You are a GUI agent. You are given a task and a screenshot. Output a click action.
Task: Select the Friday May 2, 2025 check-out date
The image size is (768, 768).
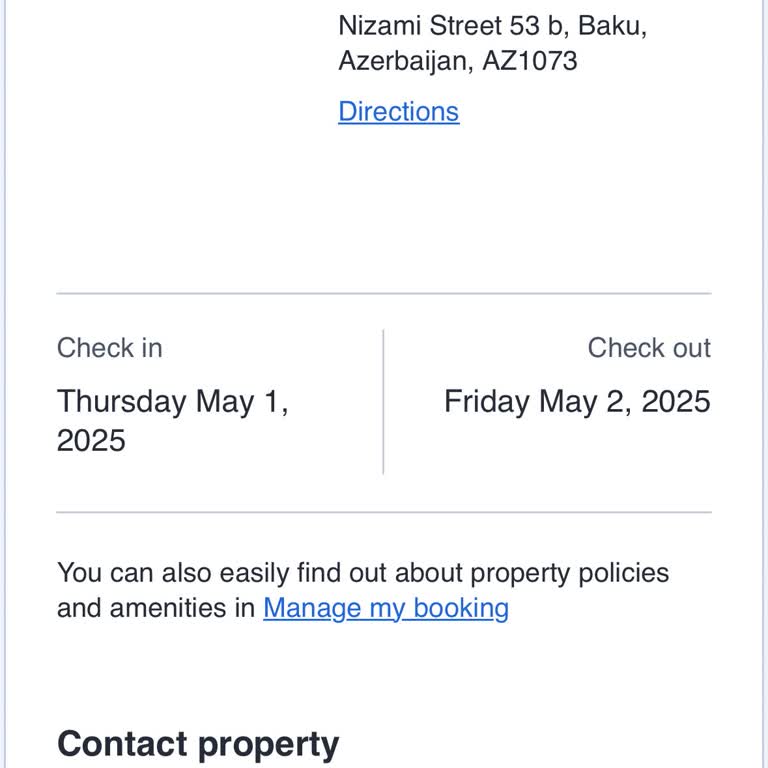pos(577,402)
